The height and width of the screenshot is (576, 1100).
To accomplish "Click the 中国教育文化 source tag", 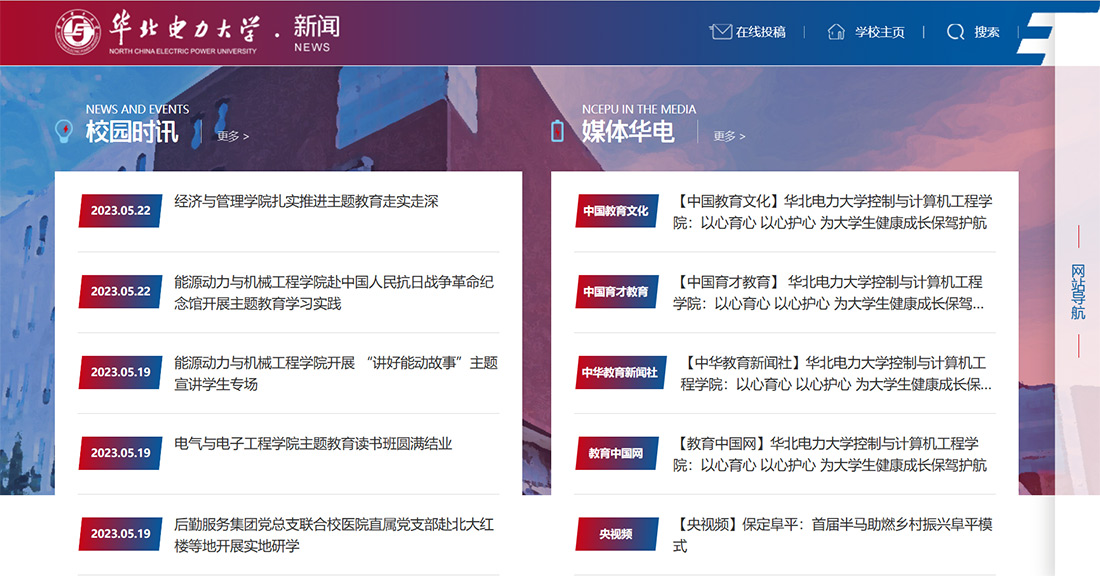I will (616, 211).
